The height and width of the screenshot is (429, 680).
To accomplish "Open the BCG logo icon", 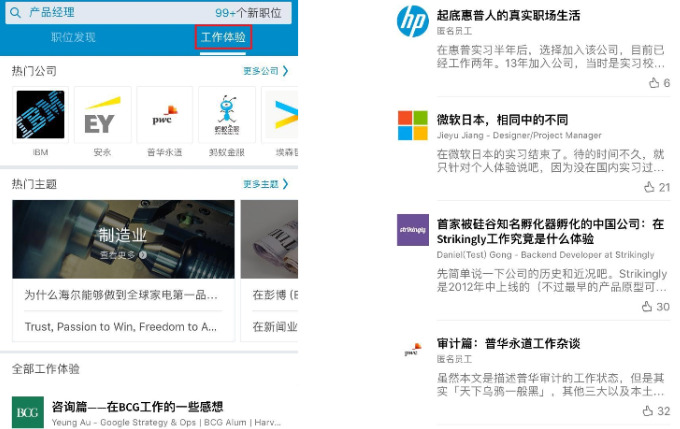I will point(28,412).
